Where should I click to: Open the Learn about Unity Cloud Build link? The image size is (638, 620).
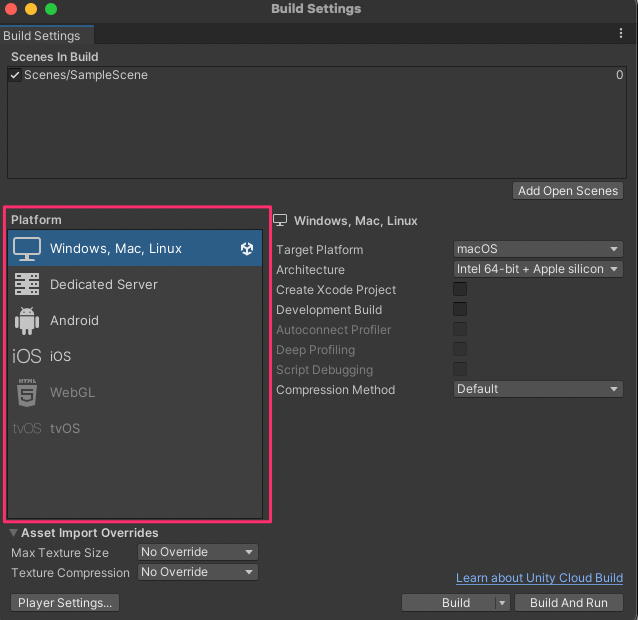pos(539,578)
